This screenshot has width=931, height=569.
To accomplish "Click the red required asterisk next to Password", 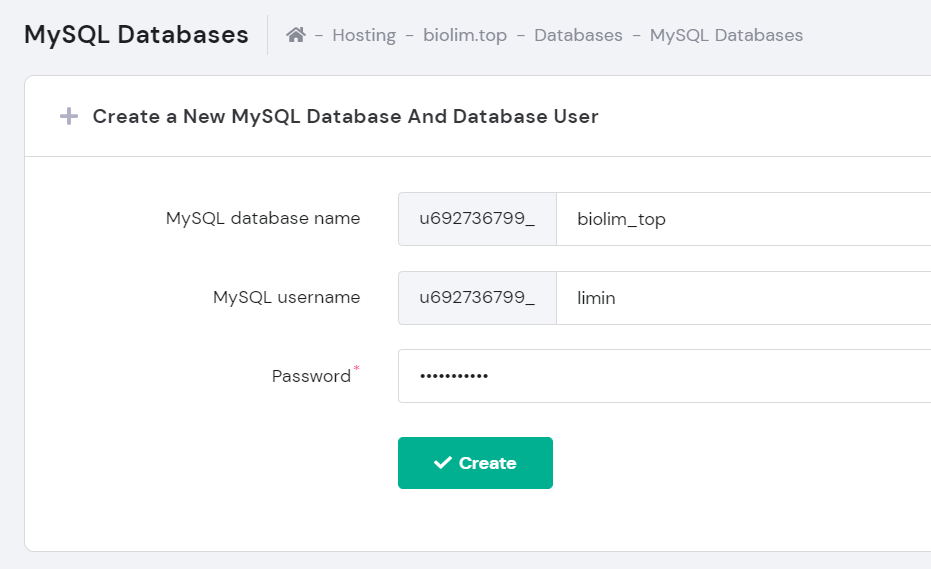I will tap(356, 369).
